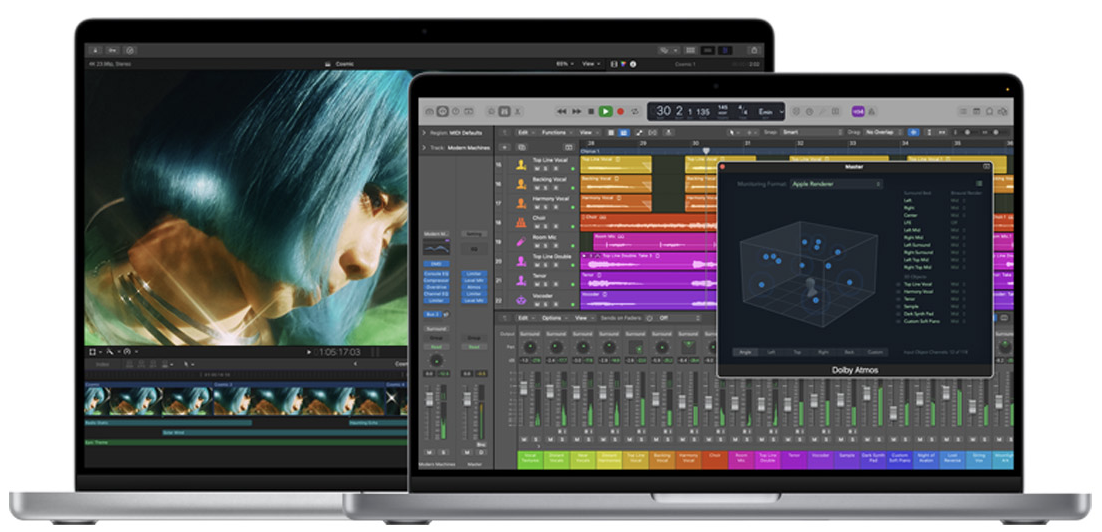
Task: Select the Top view in Dolby Atmos
Action: (x=797, y=352)
